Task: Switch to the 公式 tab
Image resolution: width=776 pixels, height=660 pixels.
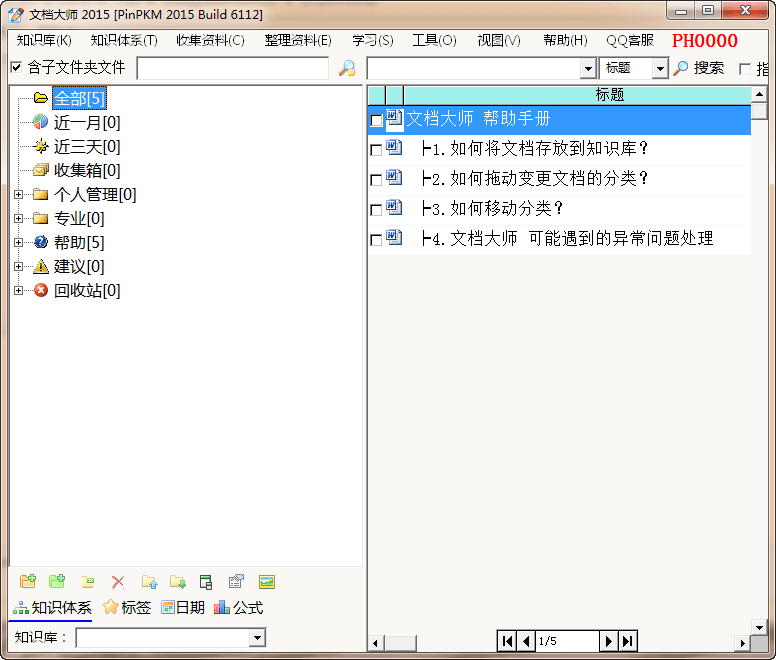Action: tap(239, 607)
